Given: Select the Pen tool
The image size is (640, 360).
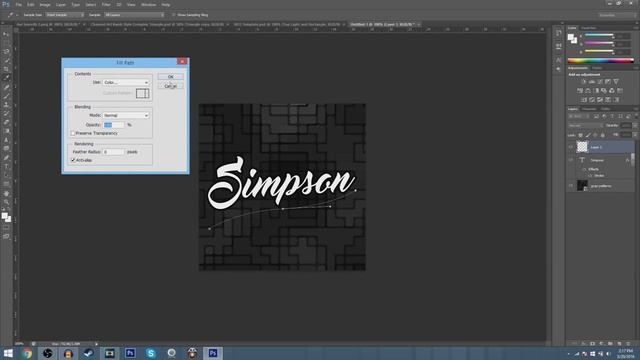Looking at the screenshot, I should point(7,158).
